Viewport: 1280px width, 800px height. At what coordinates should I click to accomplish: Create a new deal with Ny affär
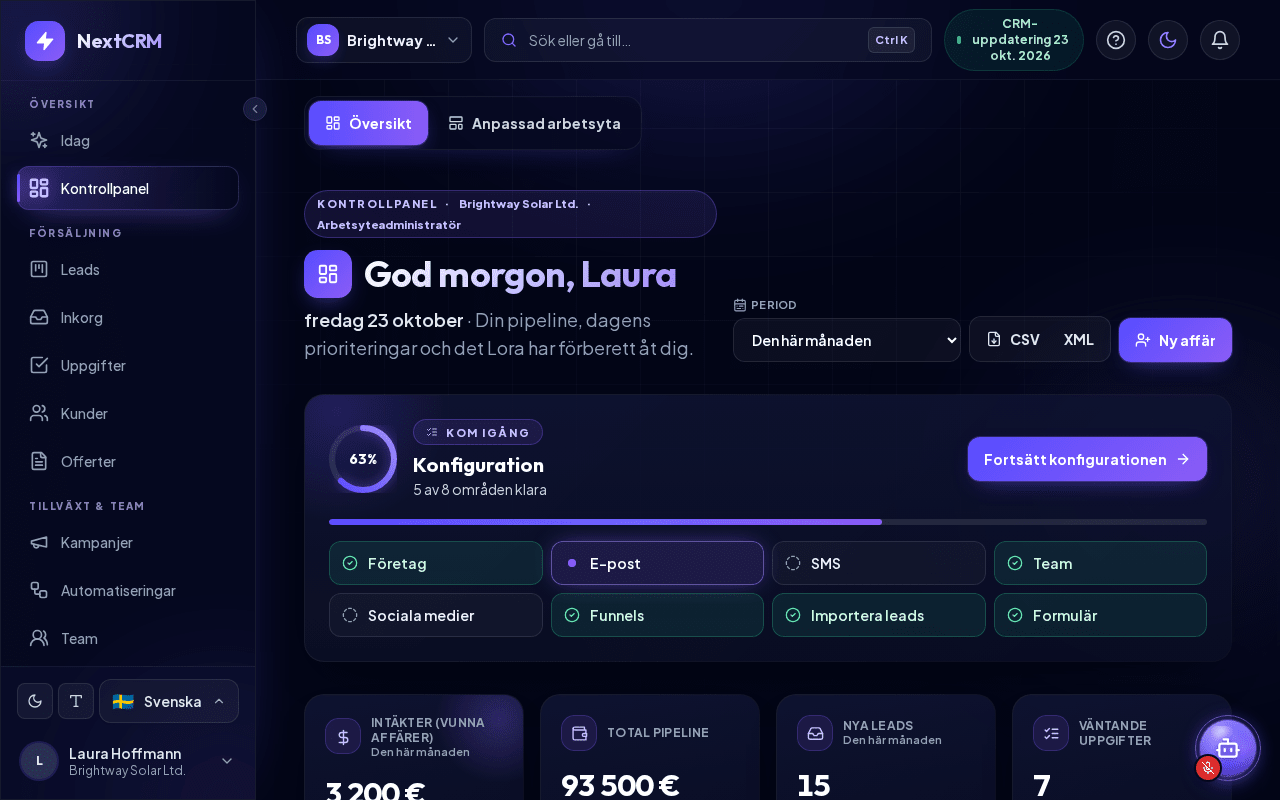point(1175,340)
